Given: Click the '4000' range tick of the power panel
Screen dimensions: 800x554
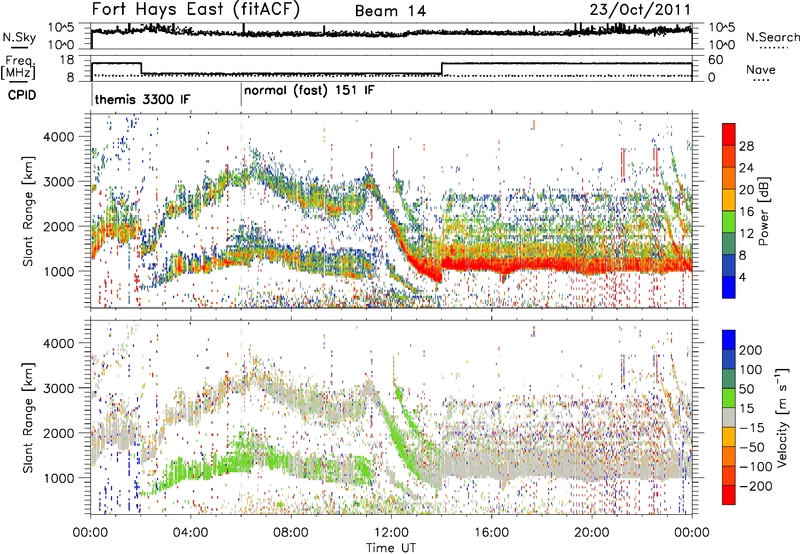Looking at the screenshot, I should tap(59, 137).
